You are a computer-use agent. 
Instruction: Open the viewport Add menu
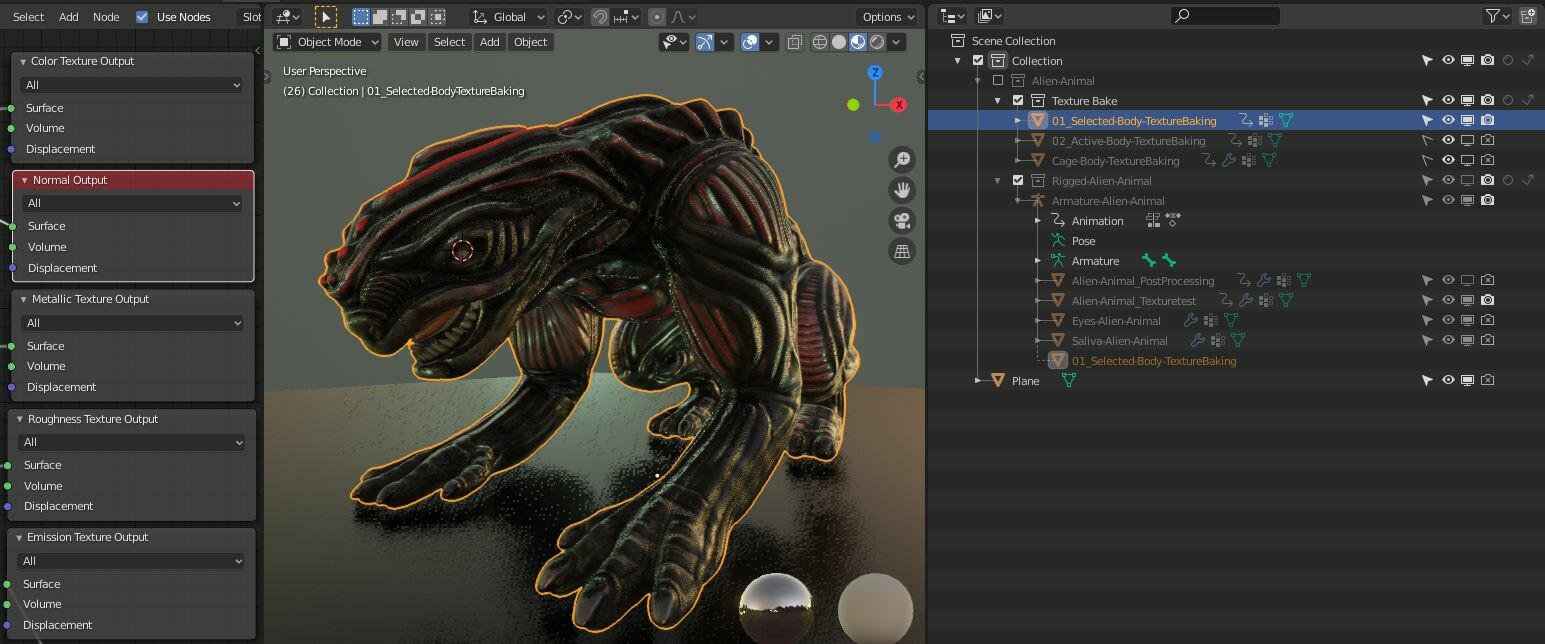pos(489,42)
